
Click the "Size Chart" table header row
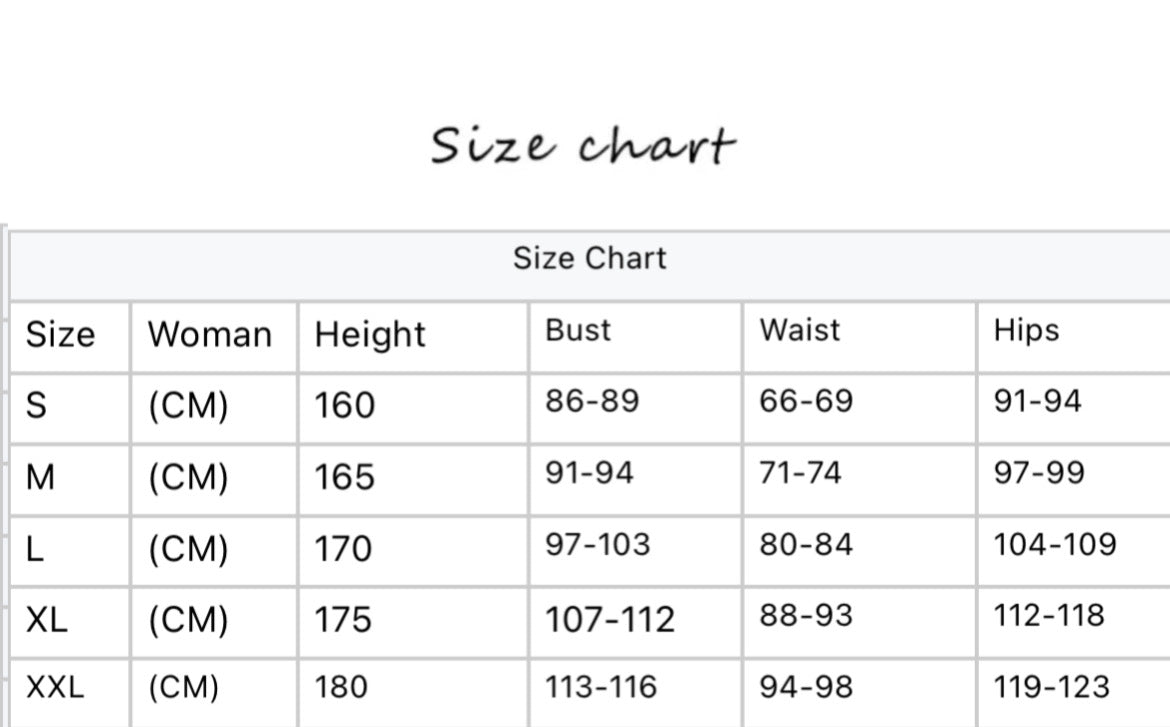coord(589,259)
